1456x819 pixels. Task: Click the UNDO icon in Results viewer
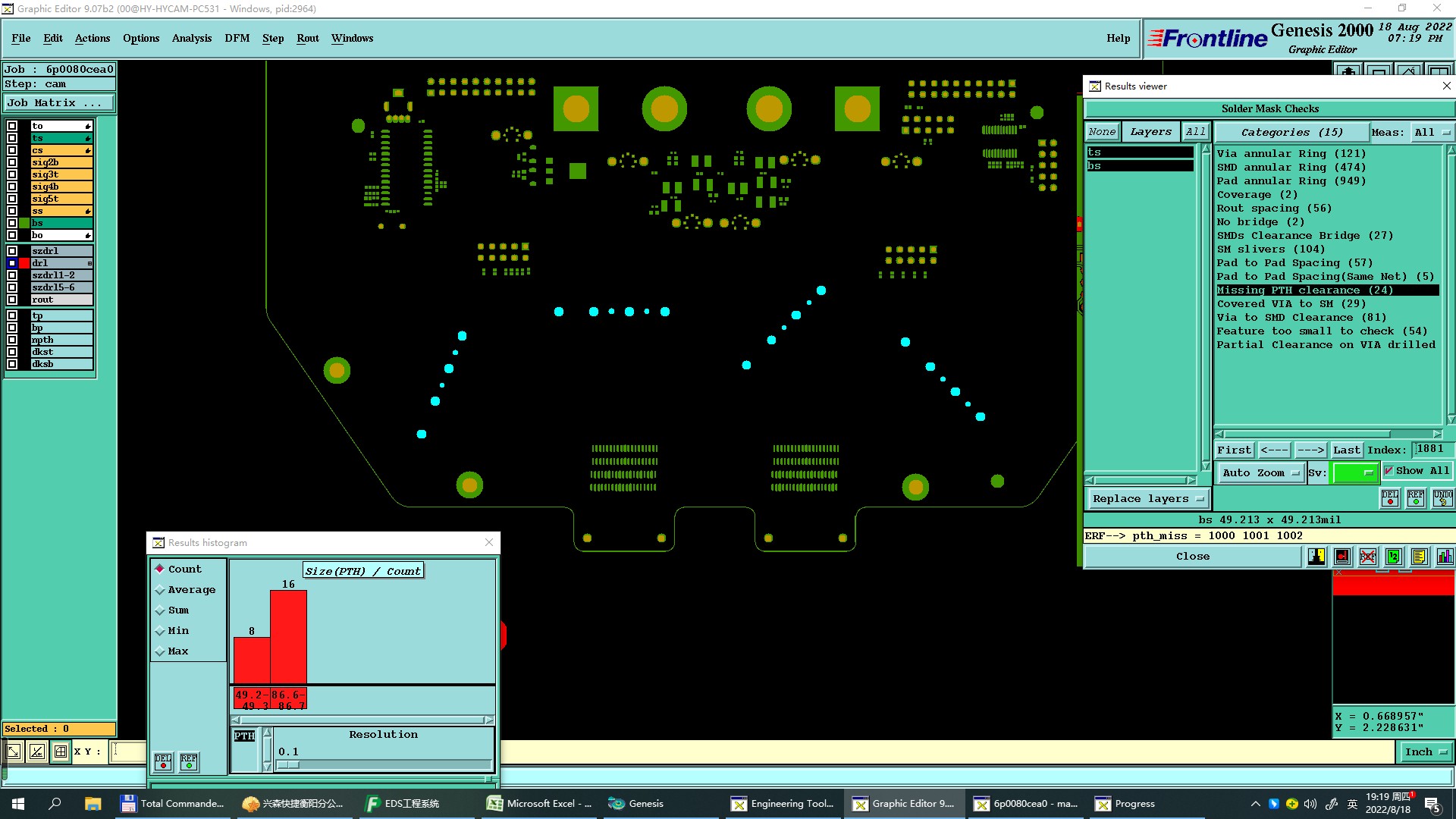(x=1442, y=498)
